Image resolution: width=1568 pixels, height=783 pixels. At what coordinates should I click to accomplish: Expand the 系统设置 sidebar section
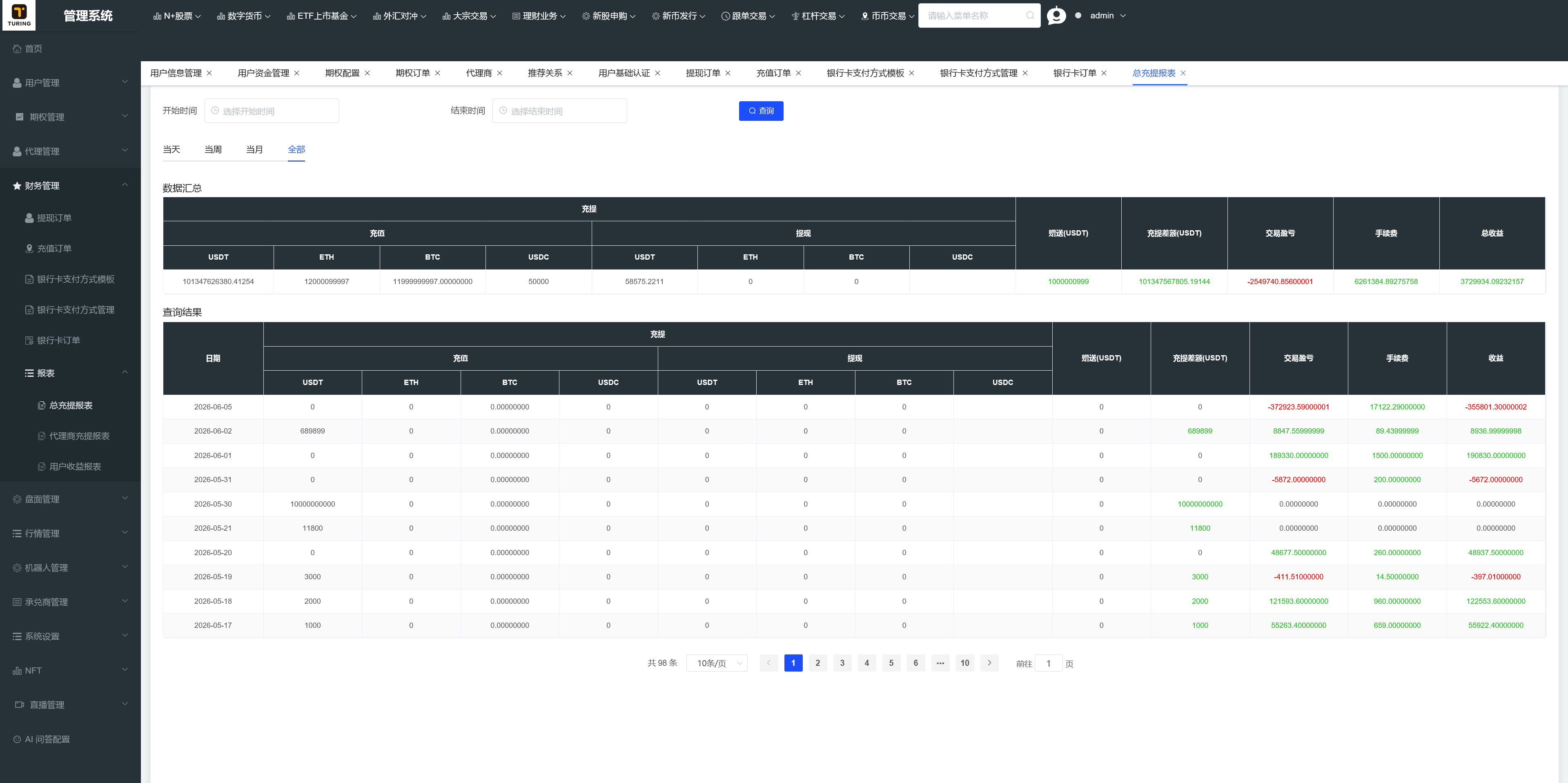(70, 636)
